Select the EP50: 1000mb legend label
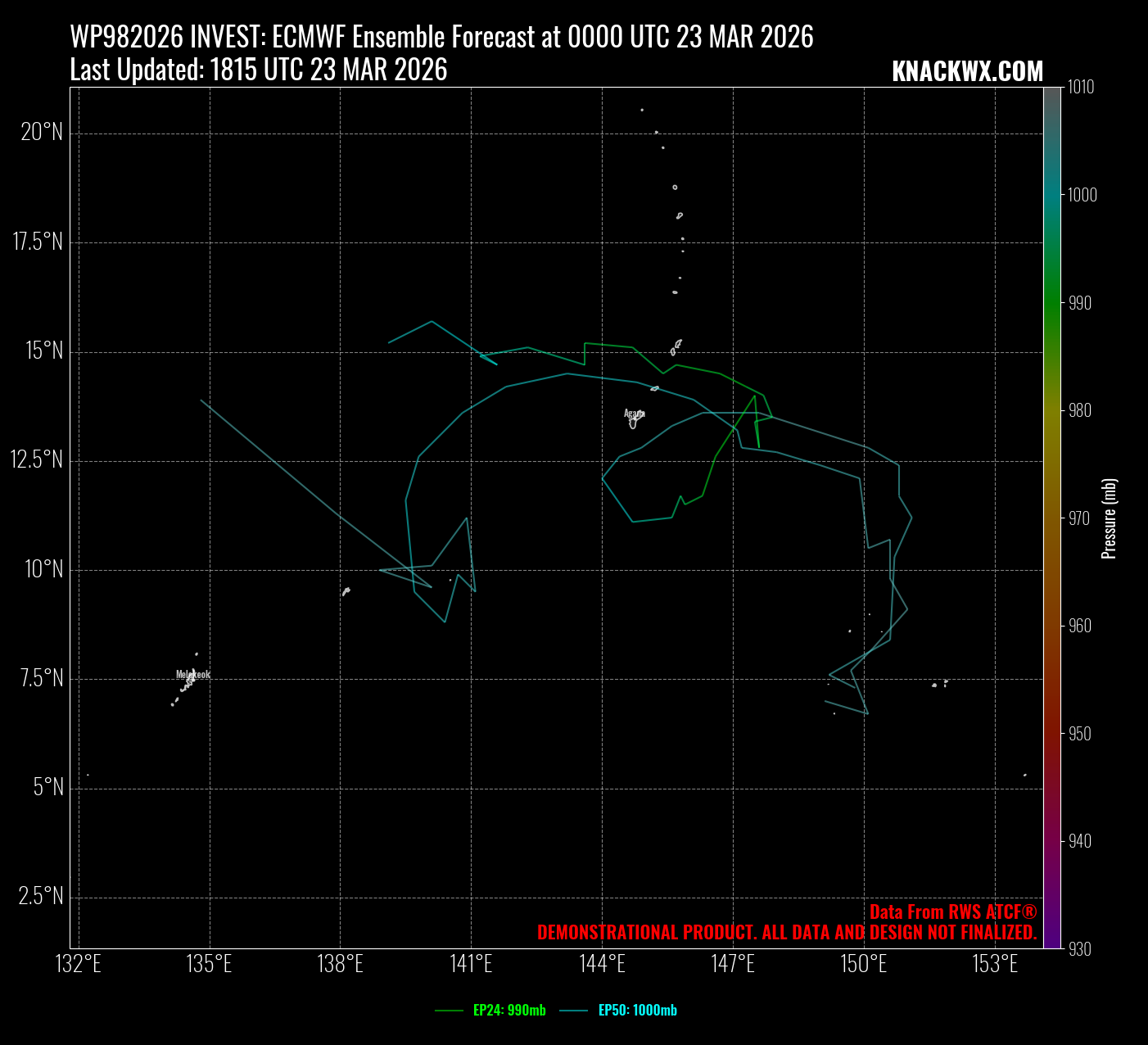Viewport: 1148px width, 1045px height. click(x=637, y=1011)
